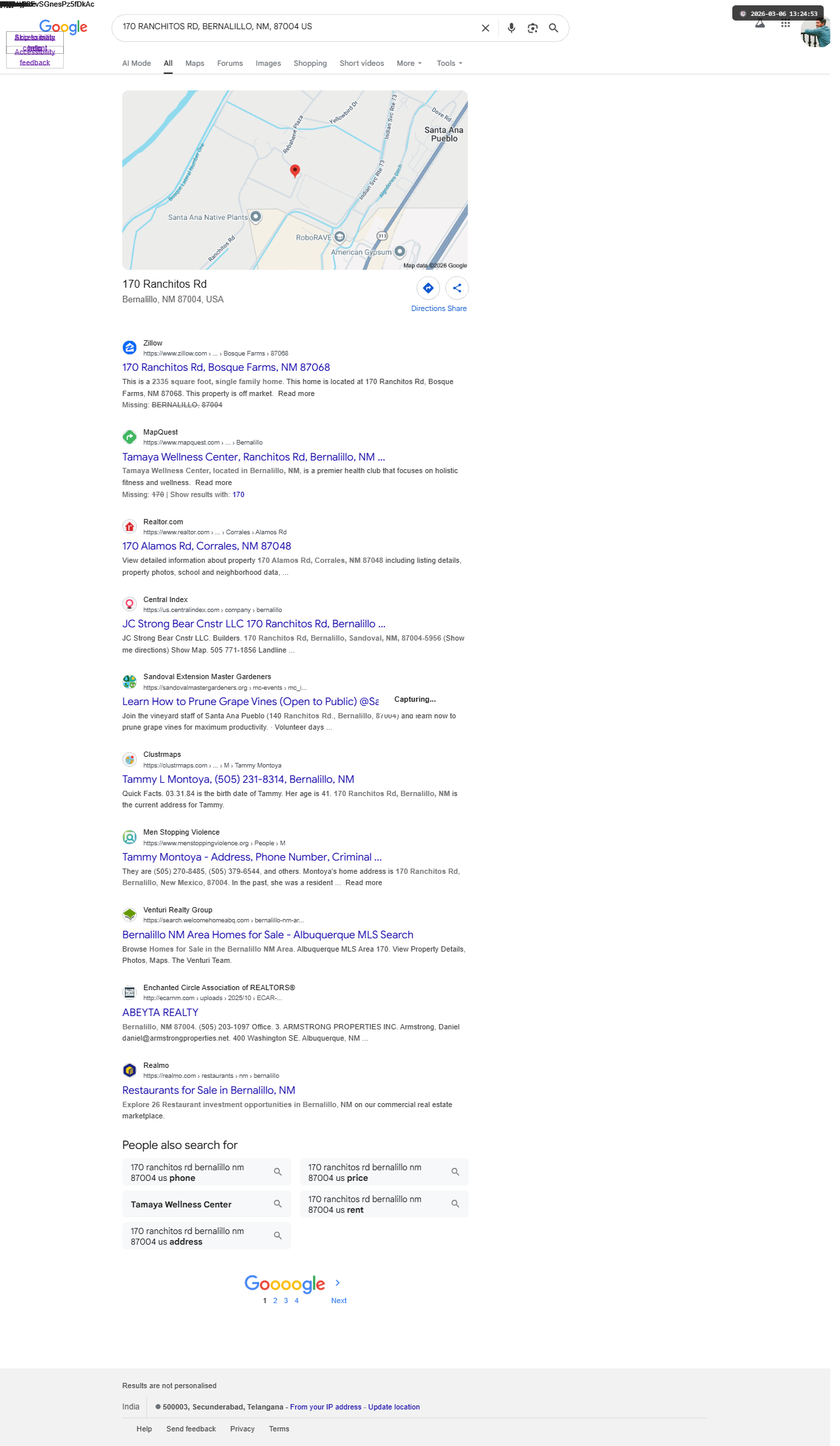Click Sandoval Extension Master Gardeners favicon
This screenshot has width=840, height=1446.
130,681
